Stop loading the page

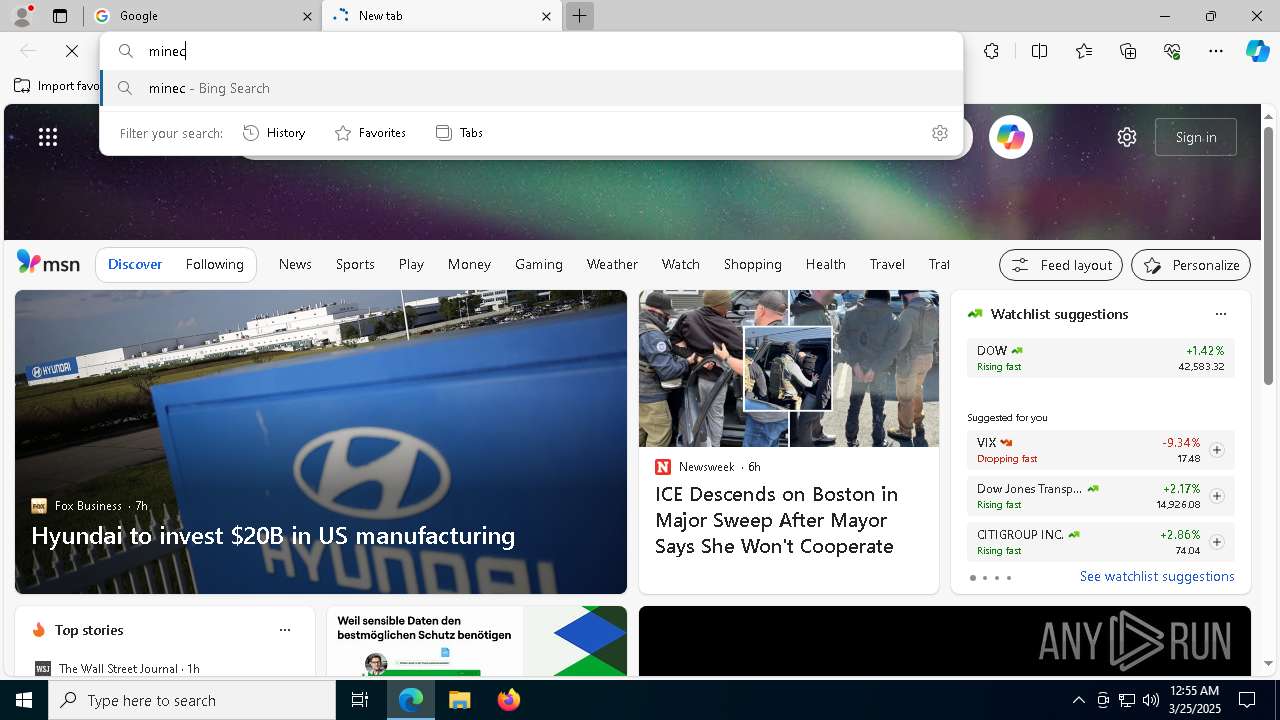tap(72, 51)
